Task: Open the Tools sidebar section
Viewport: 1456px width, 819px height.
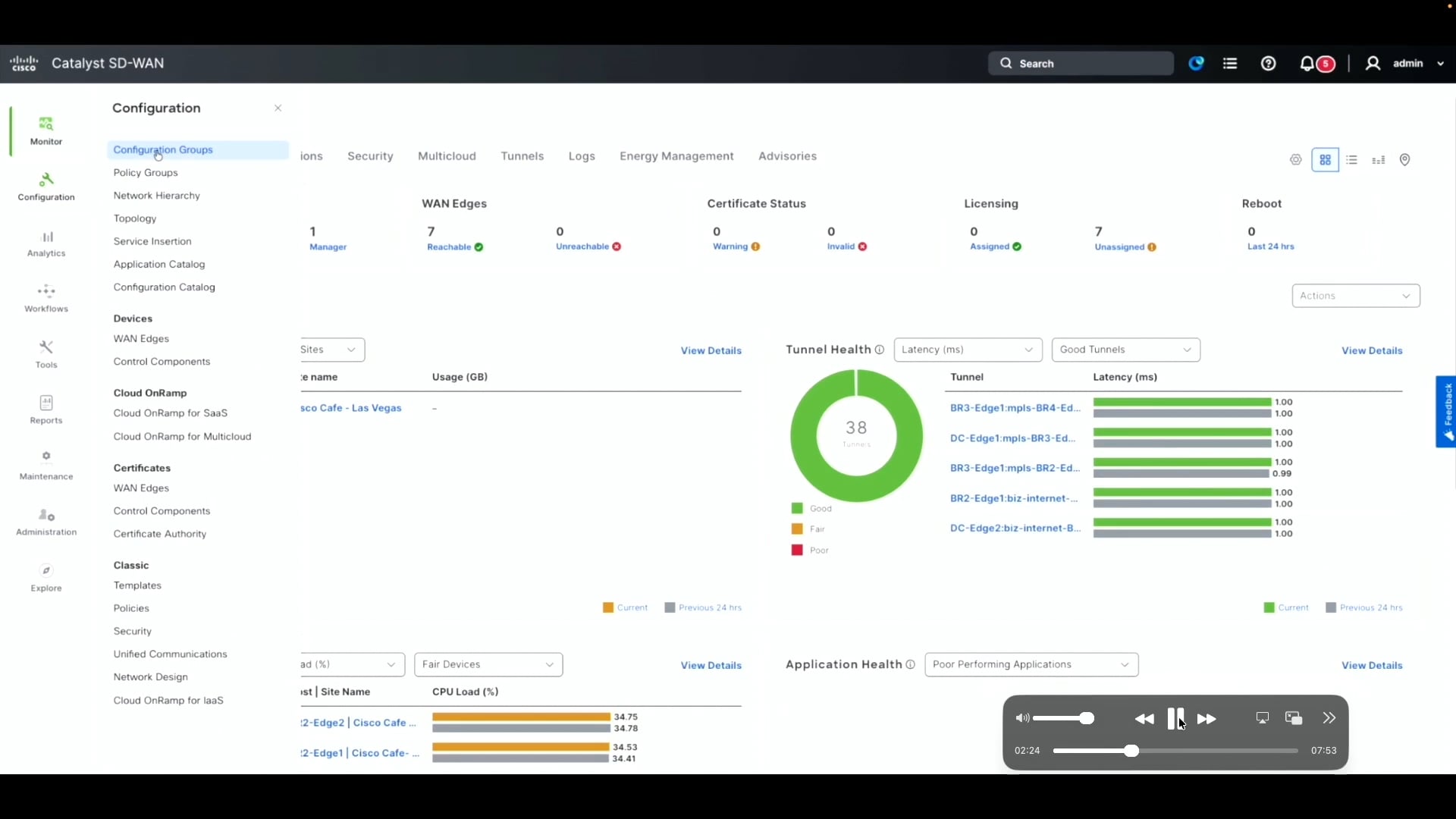Action: tap(46, 354)
